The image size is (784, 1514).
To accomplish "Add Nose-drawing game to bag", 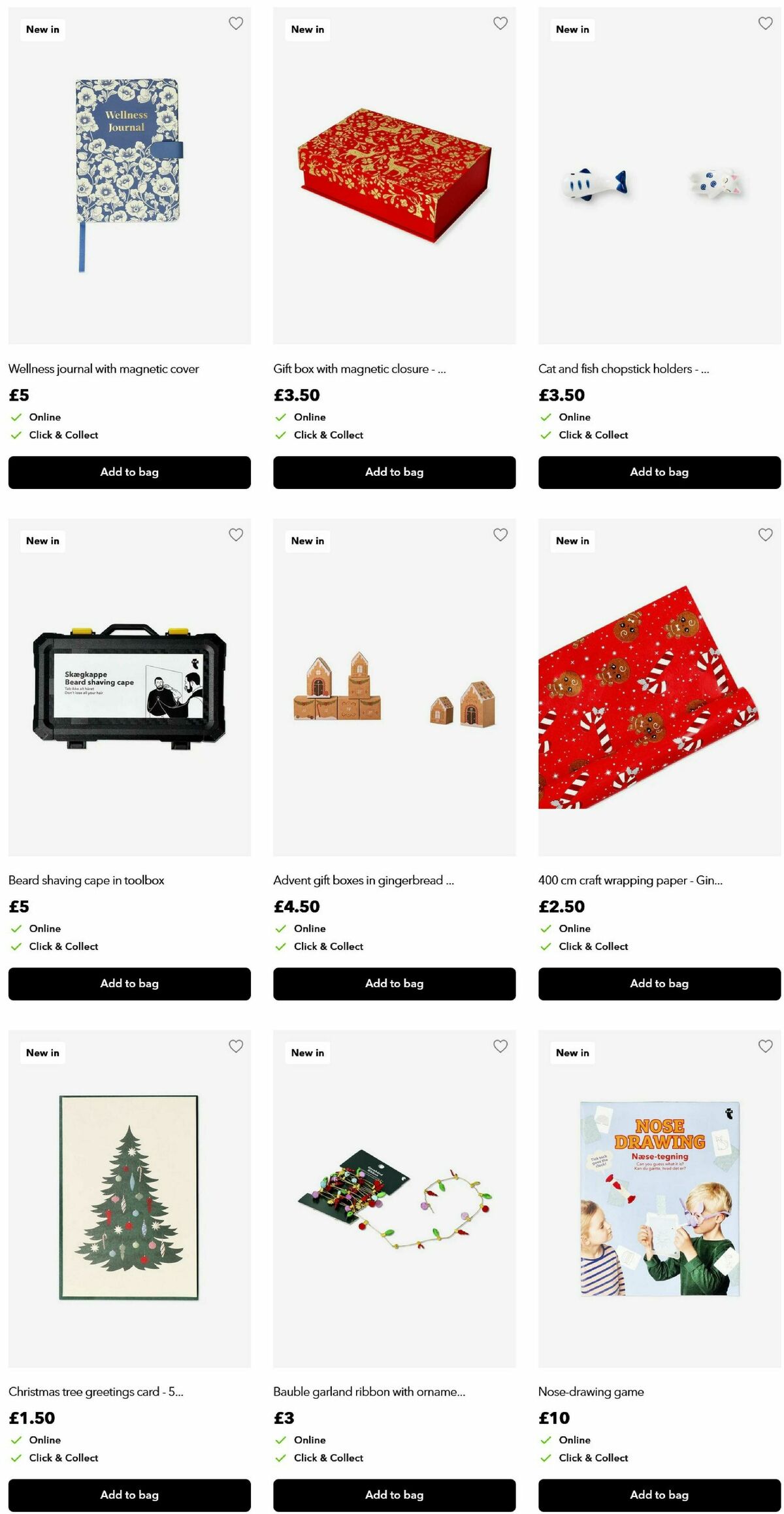I will click(x=659, y=1495).
